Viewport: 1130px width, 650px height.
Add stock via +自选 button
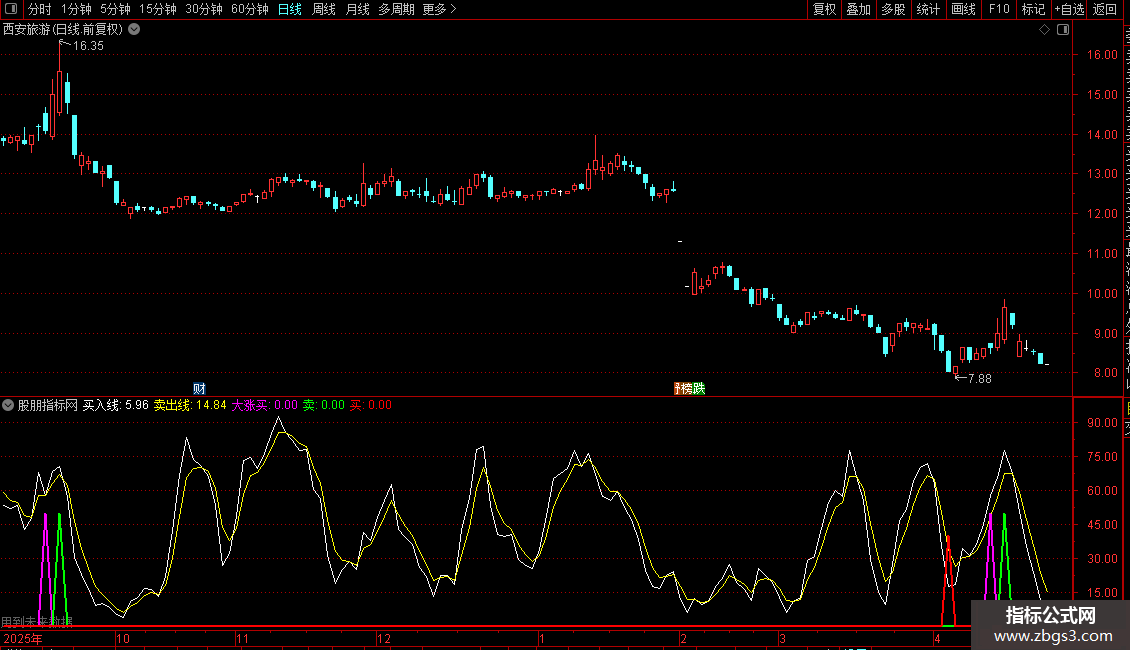coord(1069,9)
